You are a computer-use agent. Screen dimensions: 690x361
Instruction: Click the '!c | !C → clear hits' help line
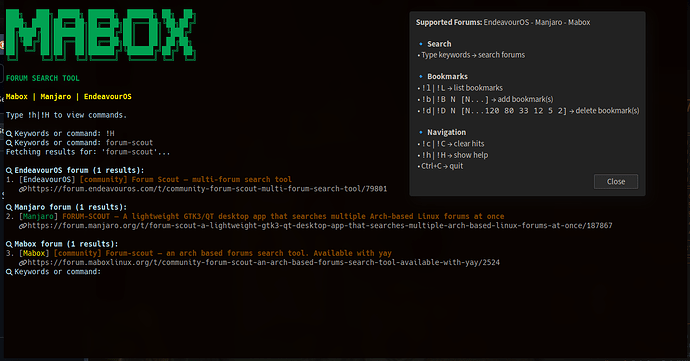[451, 144]
